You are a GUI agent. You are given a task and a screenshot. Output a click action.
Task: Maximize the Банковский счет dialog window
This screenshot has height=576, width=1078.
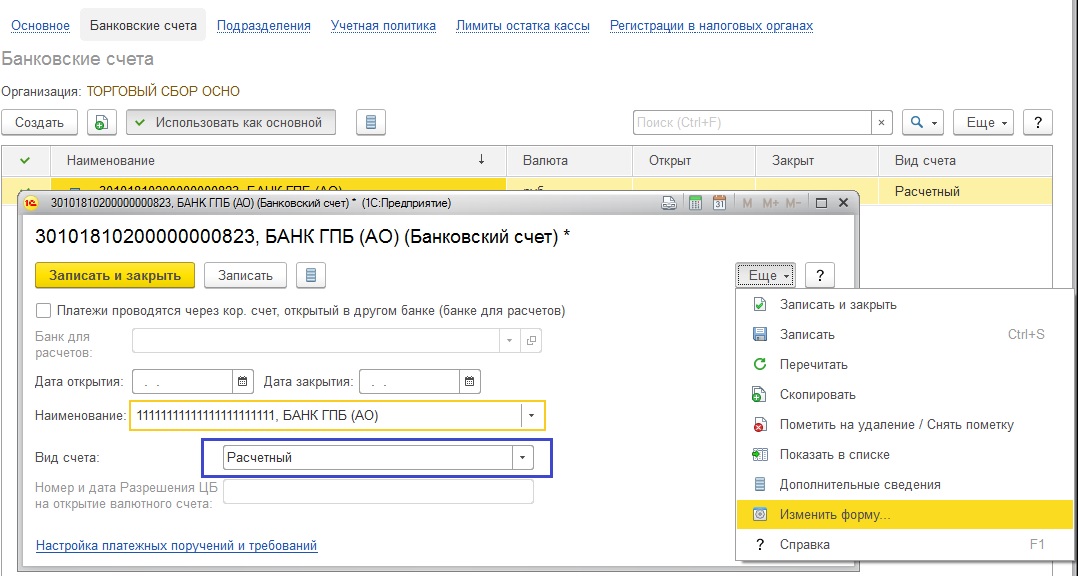pyautogui.click(x=821, y=203)
